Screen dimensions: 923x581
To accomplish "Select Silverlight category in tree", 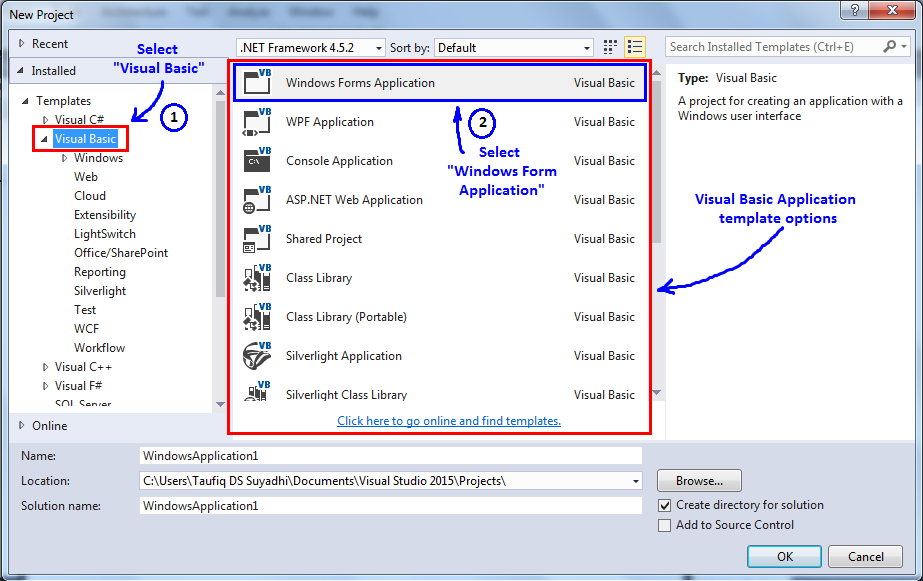I will pyautogui.click(x=100, y=291).
